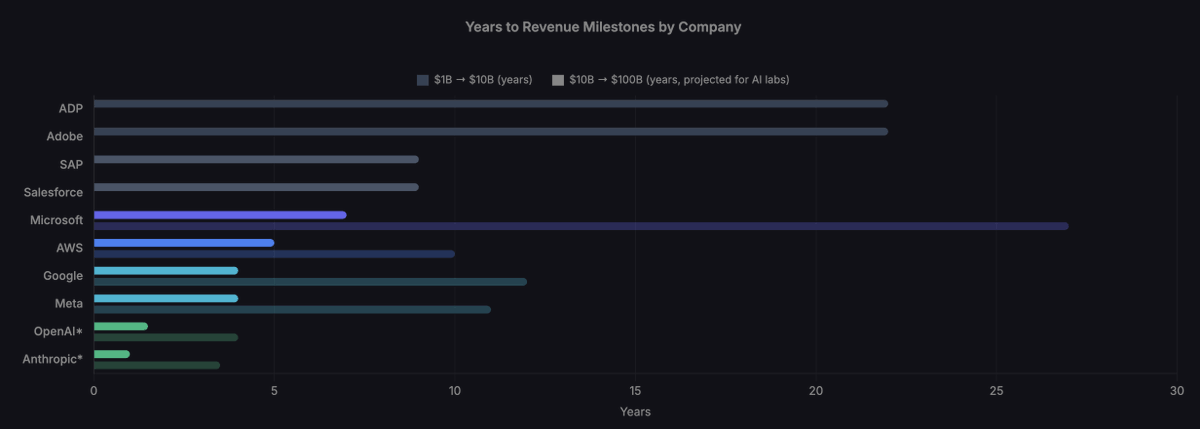Click OpenAI's bright green bar
Viewport: 1200px width, 429px height.
click(x=121, y=326)
